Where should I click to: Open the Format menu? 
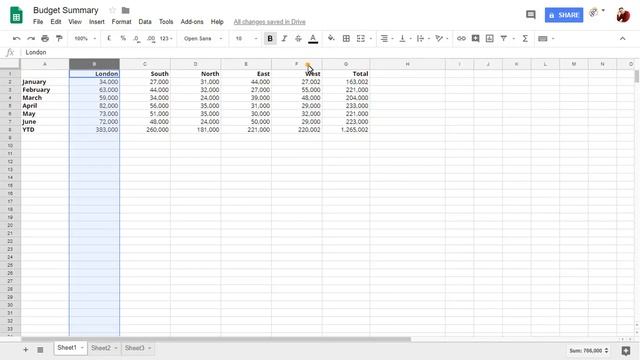[x=121, y=22]
